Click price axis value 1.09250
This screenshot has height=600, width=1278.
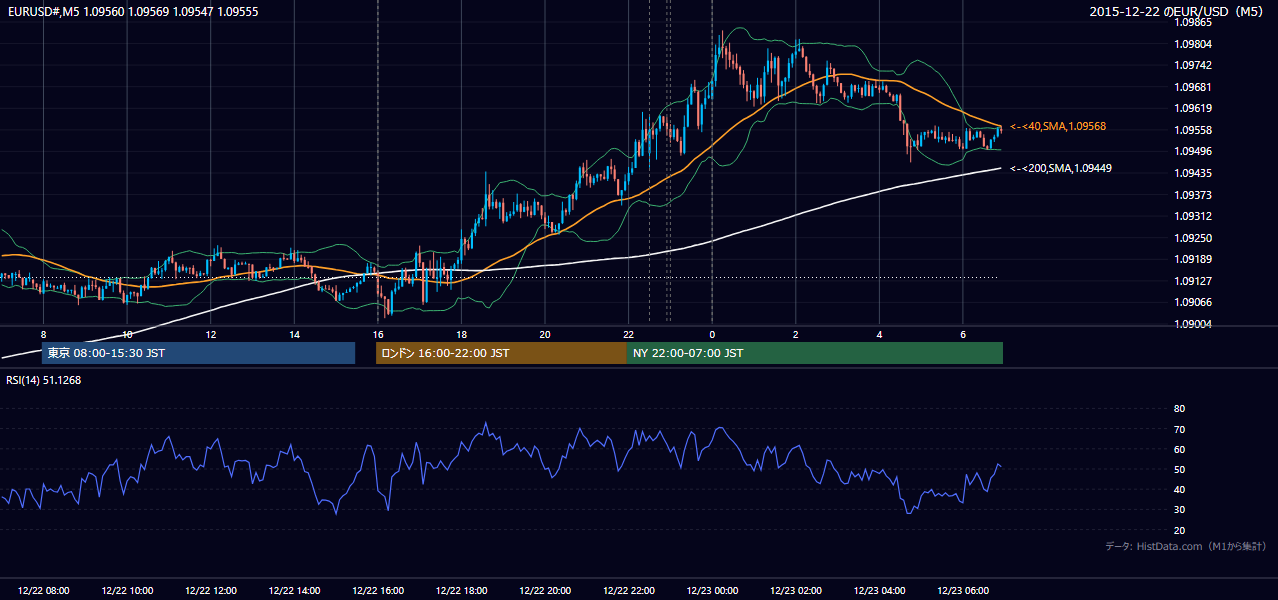click(1194, 238)
